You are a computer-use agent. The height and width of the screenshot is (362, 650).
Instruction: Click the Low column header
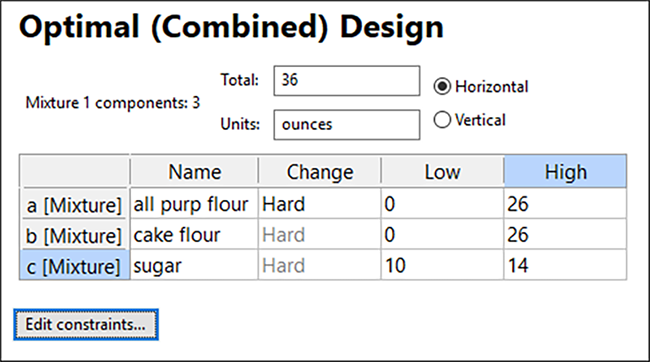[x=442, y=172]
